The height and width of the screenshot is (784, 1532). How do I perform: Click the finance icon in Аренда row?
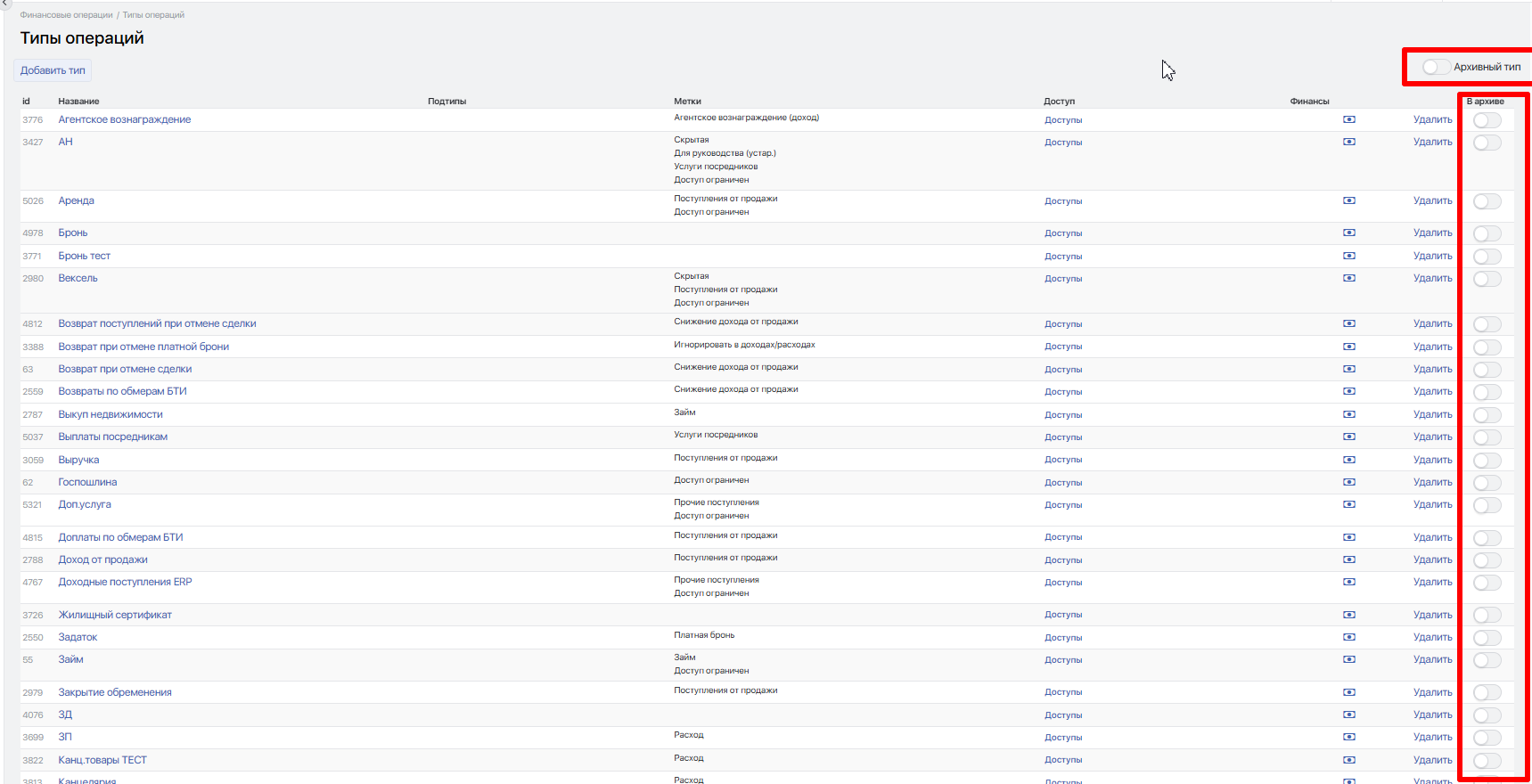[1348, 200]
